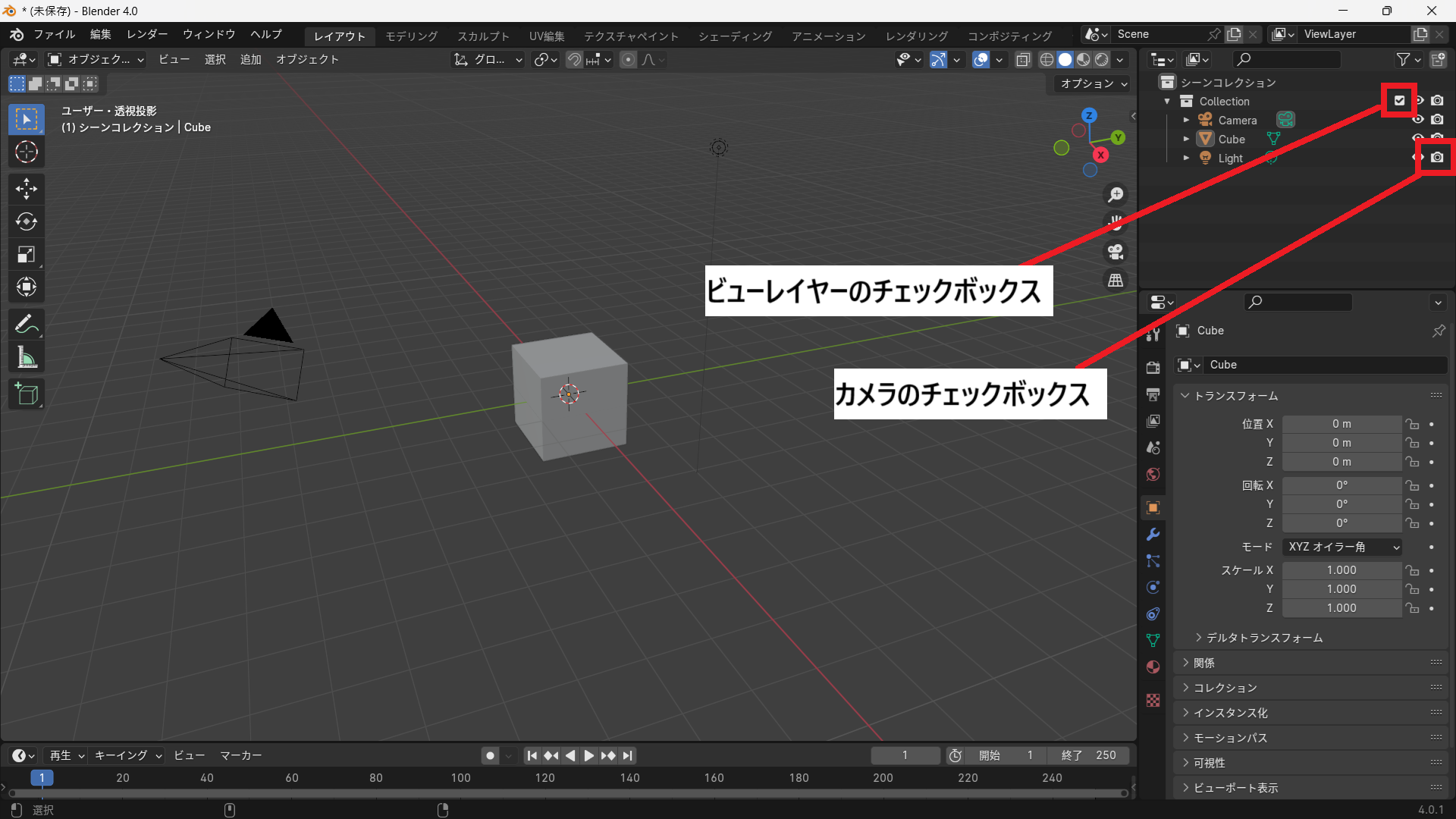The image size is (1456, 819).
Task: Click the 位置 X value field
Action: pyautogui.click(x=1341, y=424)
